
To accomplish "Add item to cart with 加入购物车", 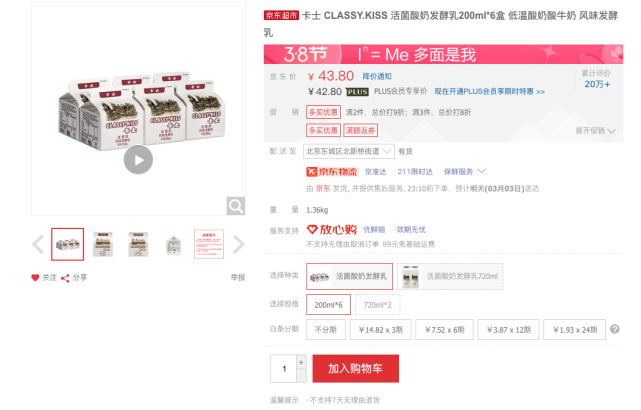I will pyautogui.click(x=356, y=369).
